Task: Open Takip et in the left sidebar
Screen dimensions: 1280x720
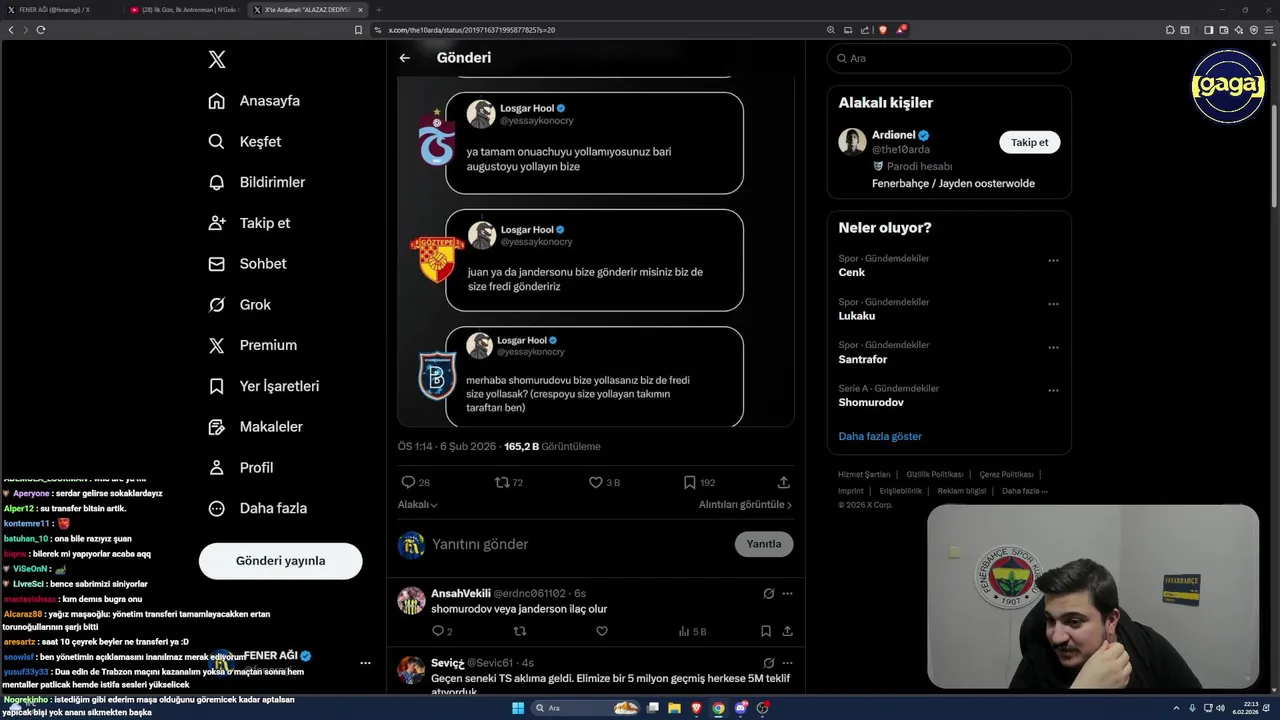Action: pyautogui.click(x=249, y=223)
